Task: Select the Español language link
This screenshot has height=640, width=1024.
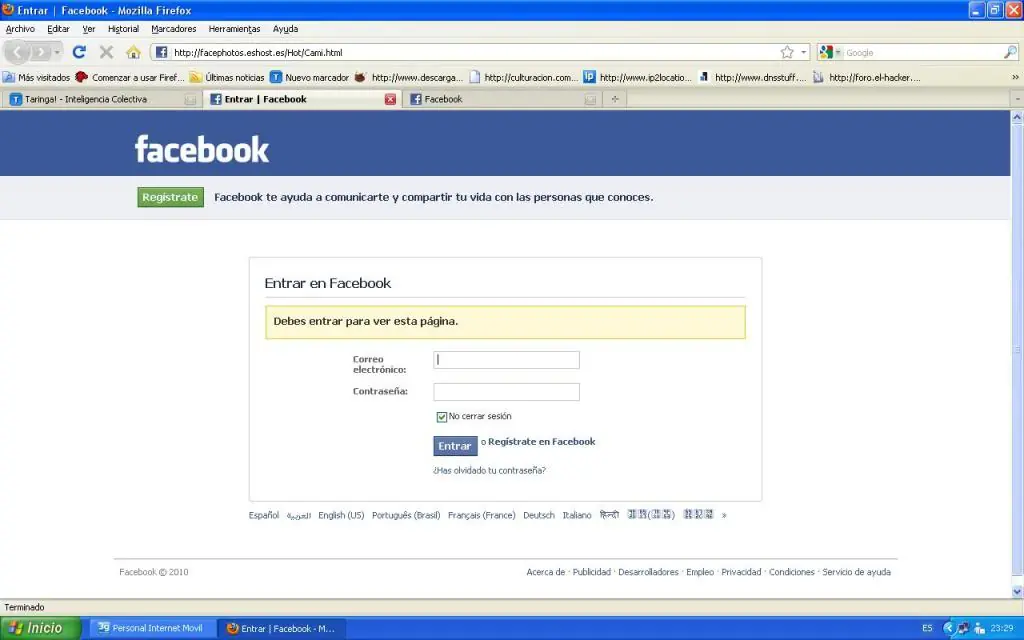Action: 264,515
